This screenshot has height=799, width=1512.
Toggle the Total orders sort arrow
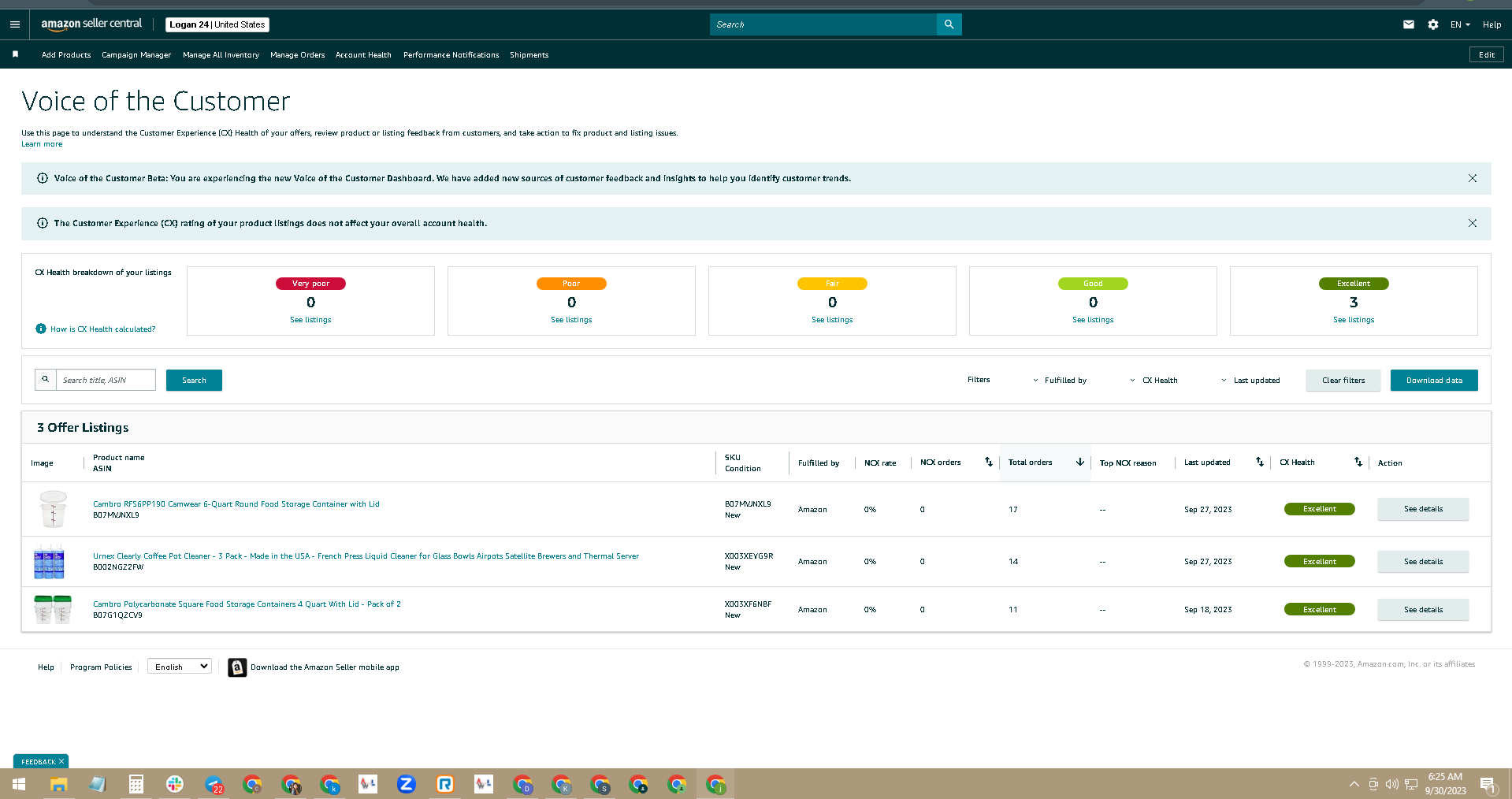click(x=1080, y=463)
